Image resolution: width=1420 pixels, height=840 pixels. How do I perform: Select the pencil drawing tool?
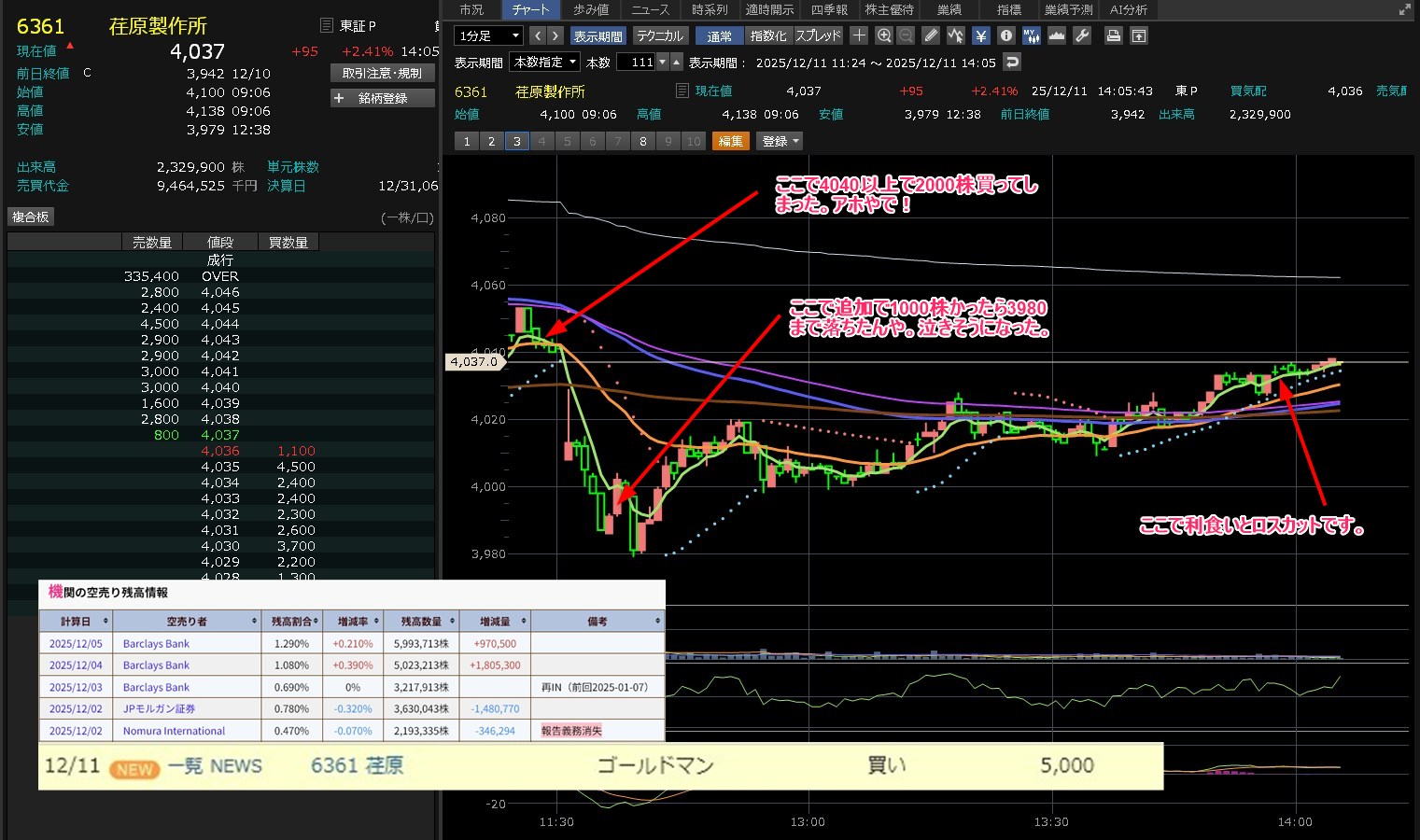[x=931, y=35]
